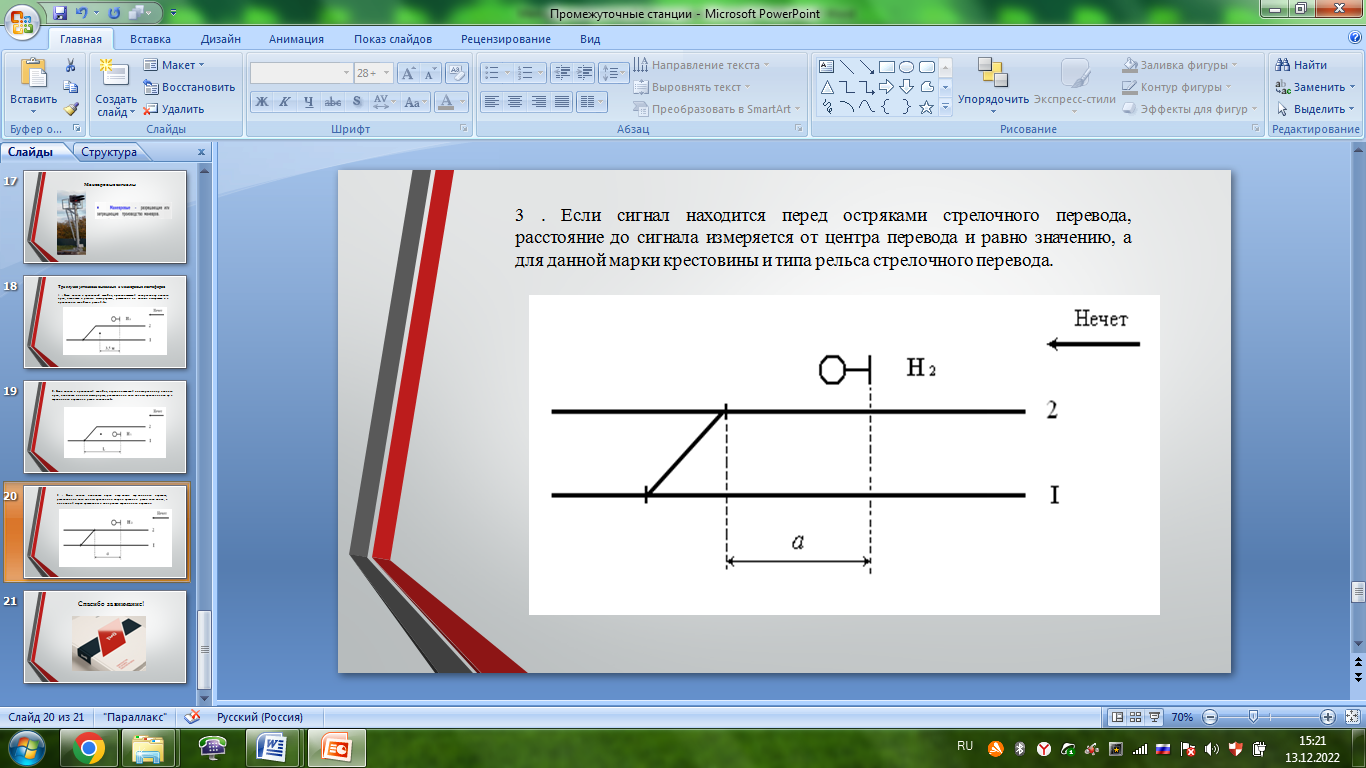Center the text

click(x=515, y=102)
